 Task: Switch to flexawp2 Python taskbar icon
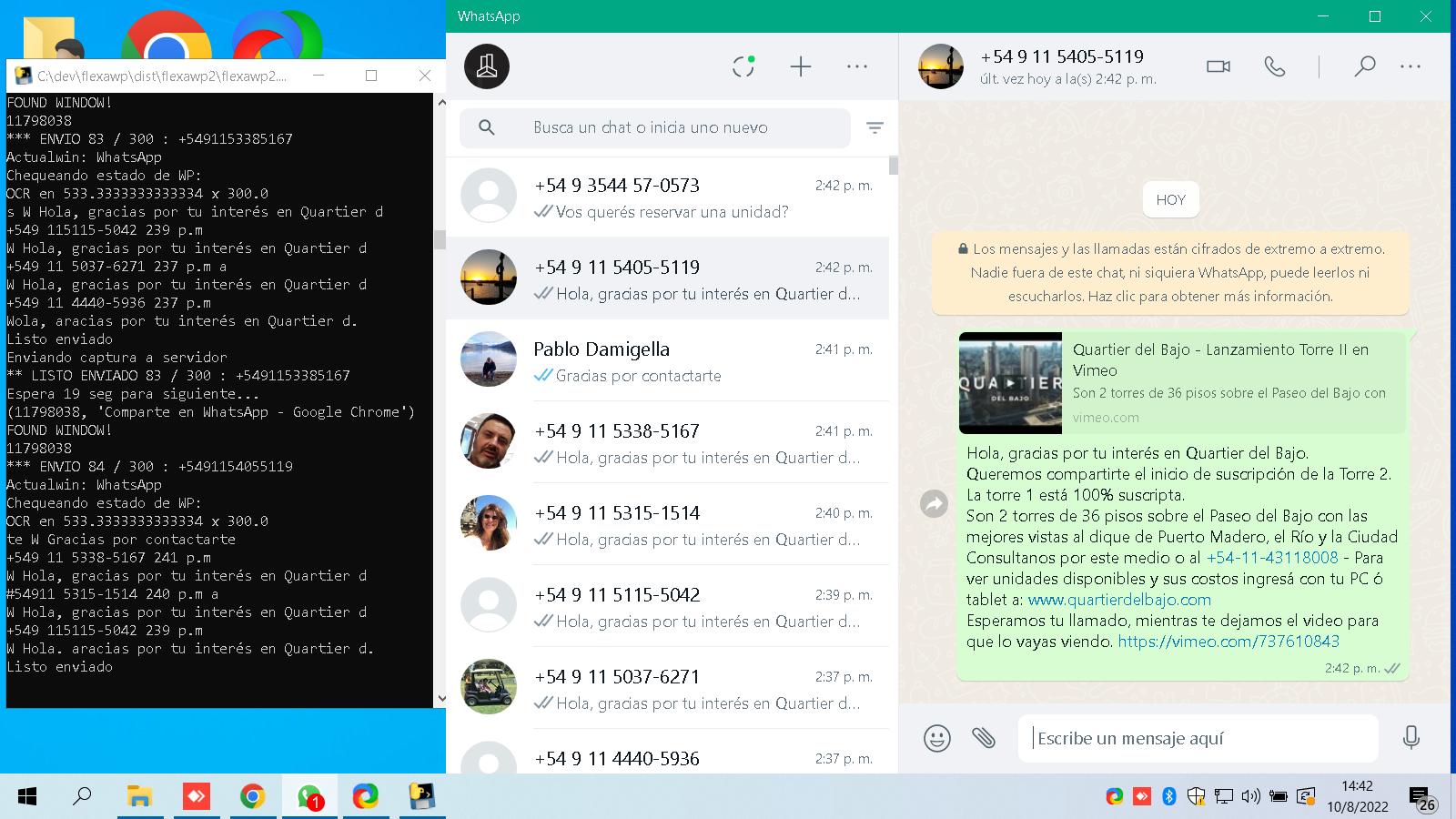[x=421, y=797]
